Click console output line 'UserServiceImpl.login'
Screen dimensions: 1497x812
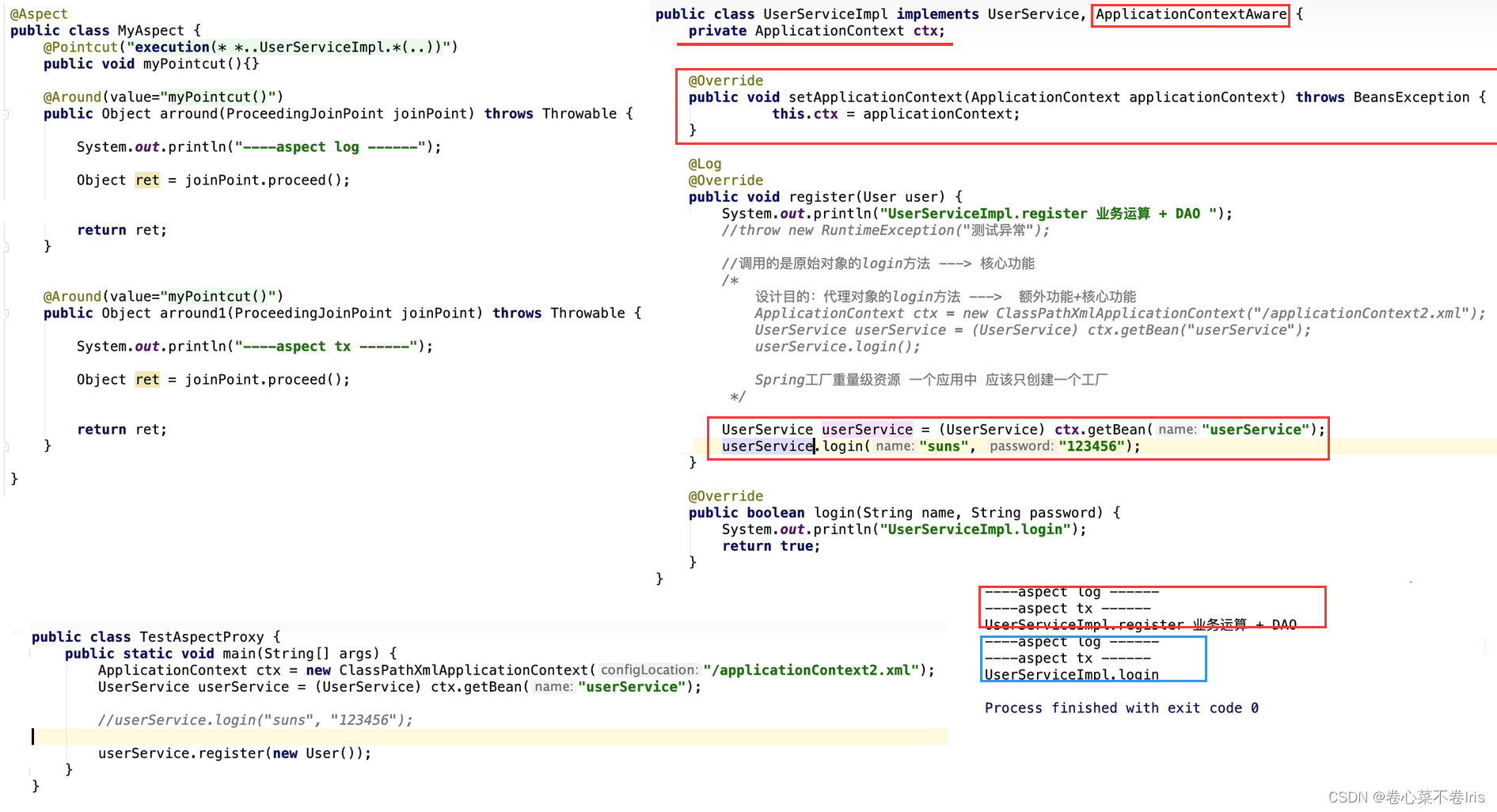coord(1072,675)
